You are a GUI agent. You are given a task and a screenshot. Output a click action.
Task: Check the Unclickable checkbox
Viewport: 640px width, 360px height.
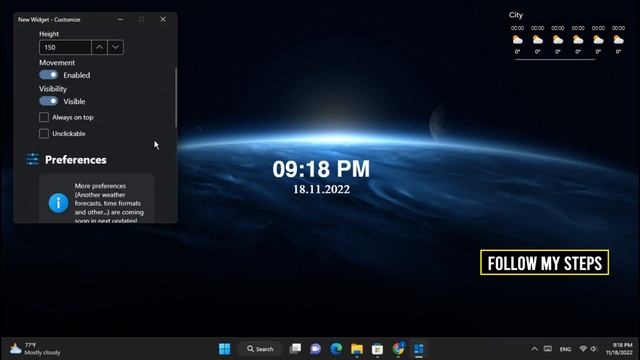point(44,133)
